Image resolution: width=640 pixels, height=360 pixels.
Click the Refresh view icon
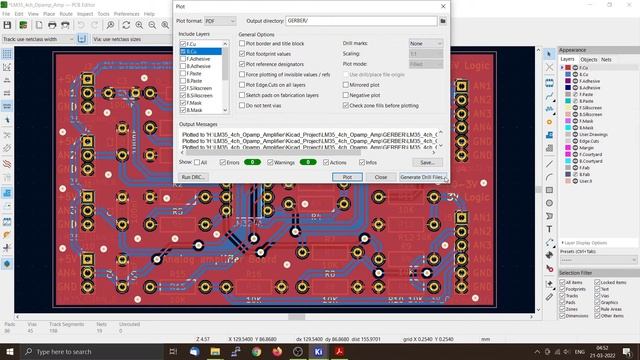tap(126, 25)
